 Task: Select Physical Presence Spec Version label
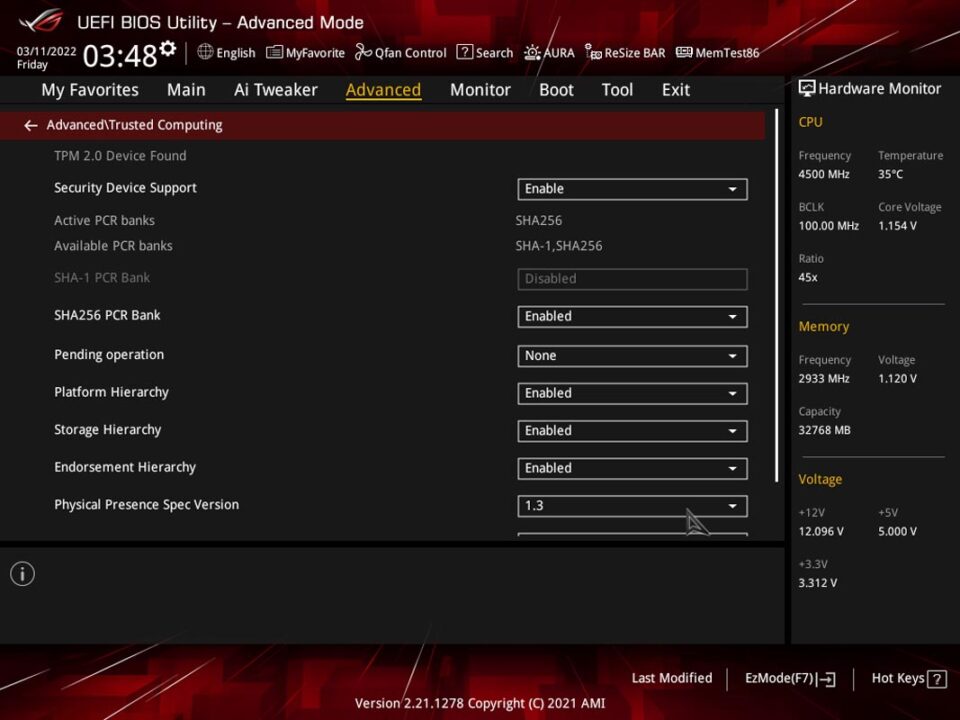pos(146,504)
